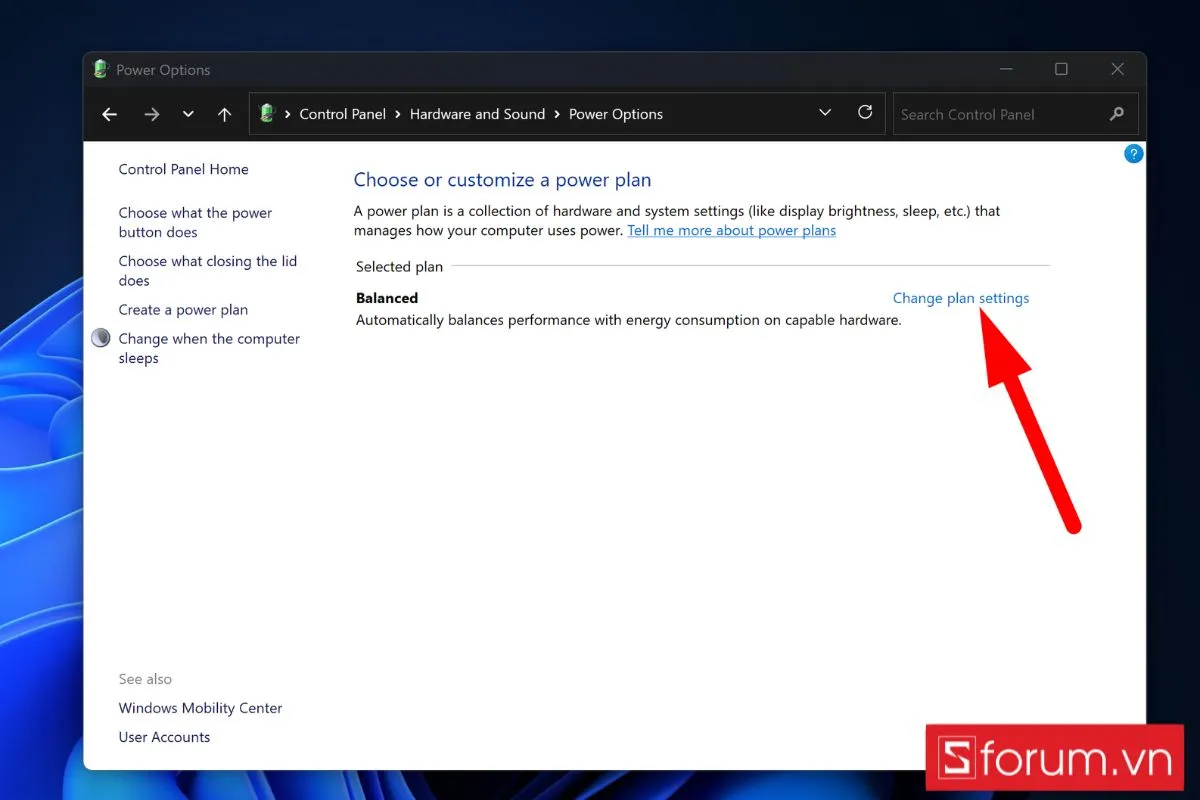This screenshot has width=1200, height=800.
Task: Go up one level with Up arrow
Action: coord(225,114)
